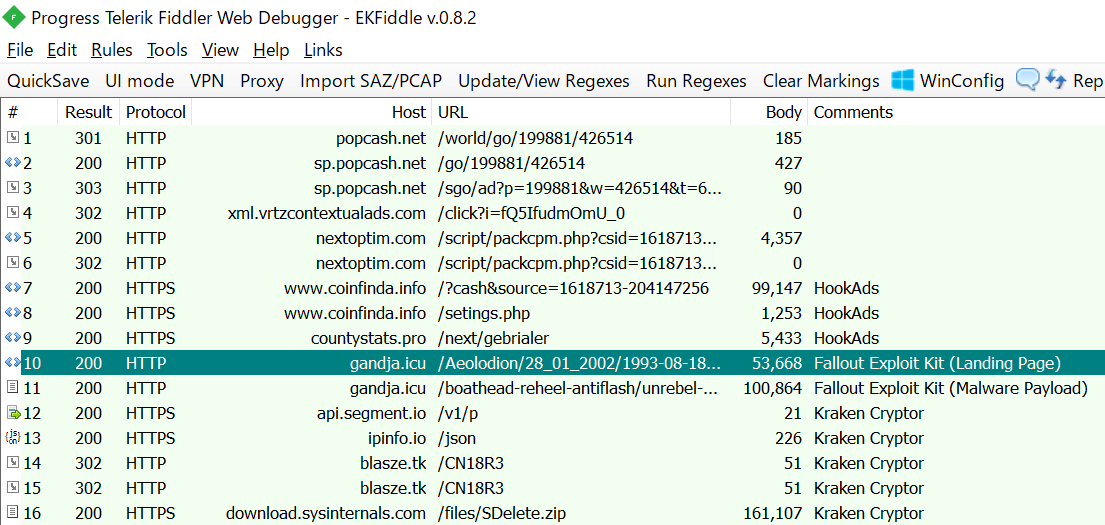Click session 1 redirect icon
This screenshot has height=525, width=1105.
tap(13, 138)
